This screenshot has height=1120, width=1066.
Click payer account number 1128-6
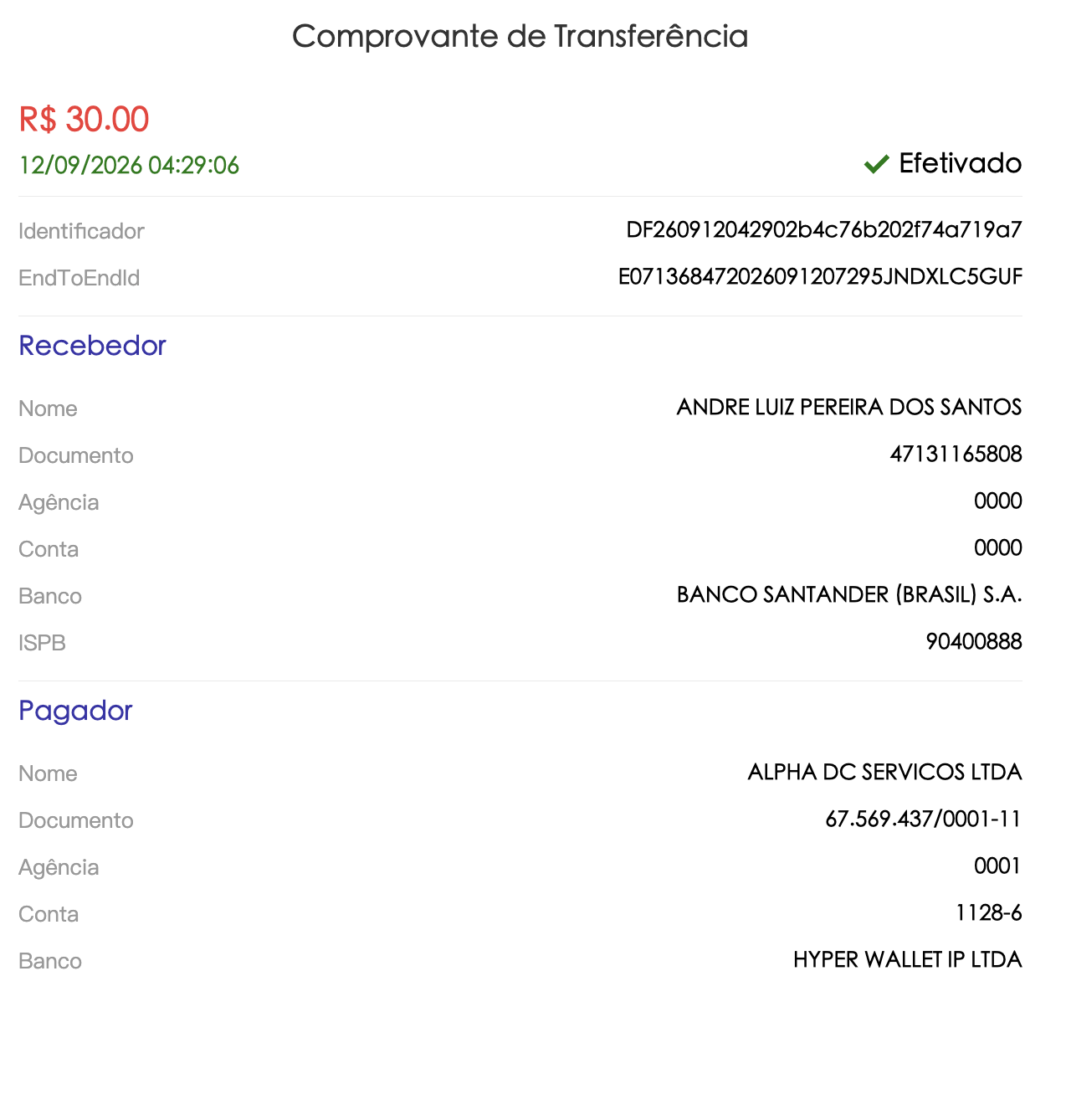coord(989,913)
